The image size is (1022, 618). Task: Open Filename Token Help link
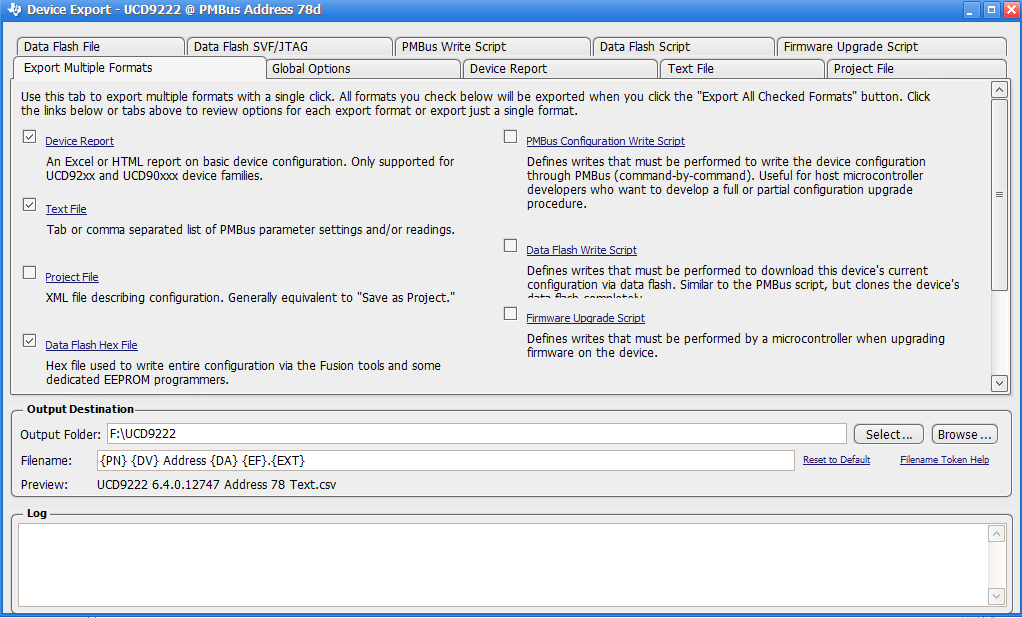coord(944,460)
